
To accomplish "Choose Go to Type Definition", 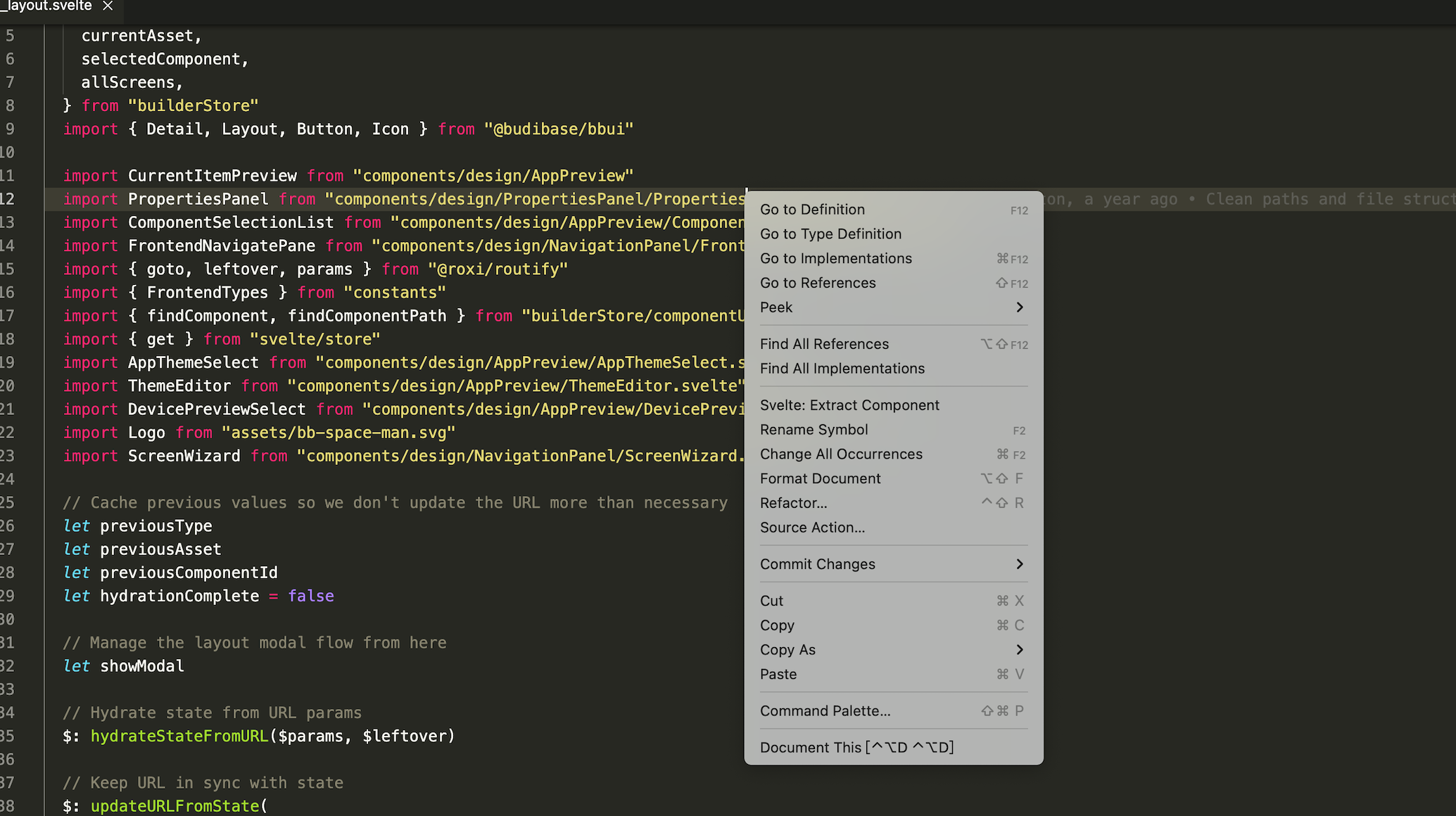I will tap(831, 234).
